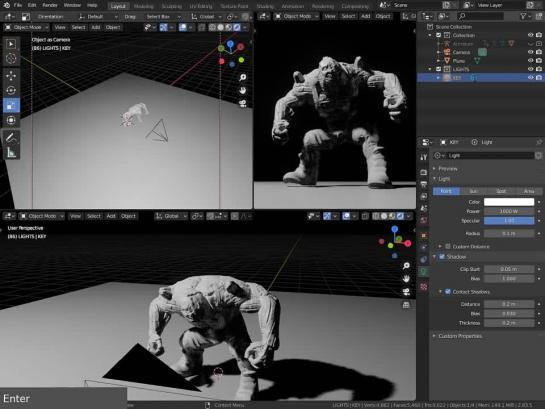Click the Blender logo menu icon
The height and width of the screenshot is (409, 545).
coord(7,5)
